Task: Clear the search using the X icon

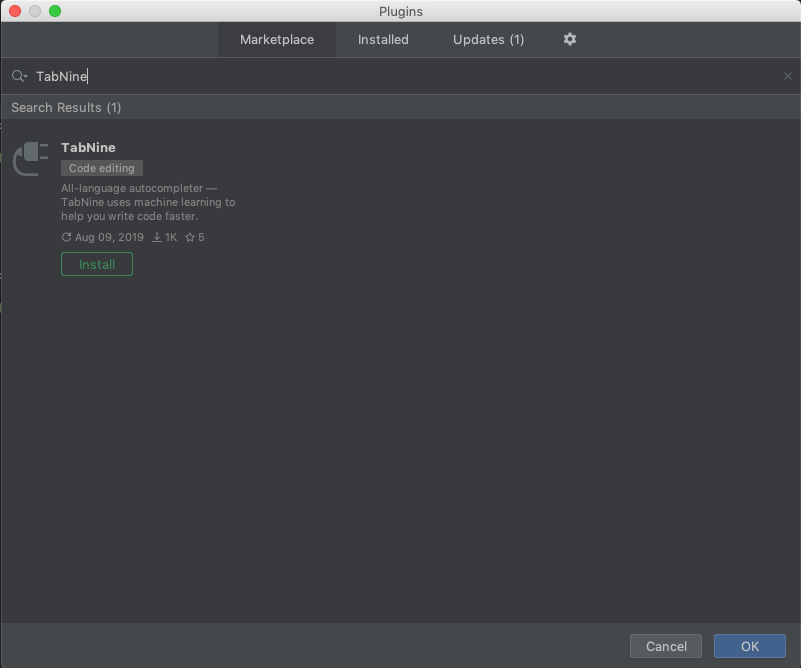Action: click(788, 75)
